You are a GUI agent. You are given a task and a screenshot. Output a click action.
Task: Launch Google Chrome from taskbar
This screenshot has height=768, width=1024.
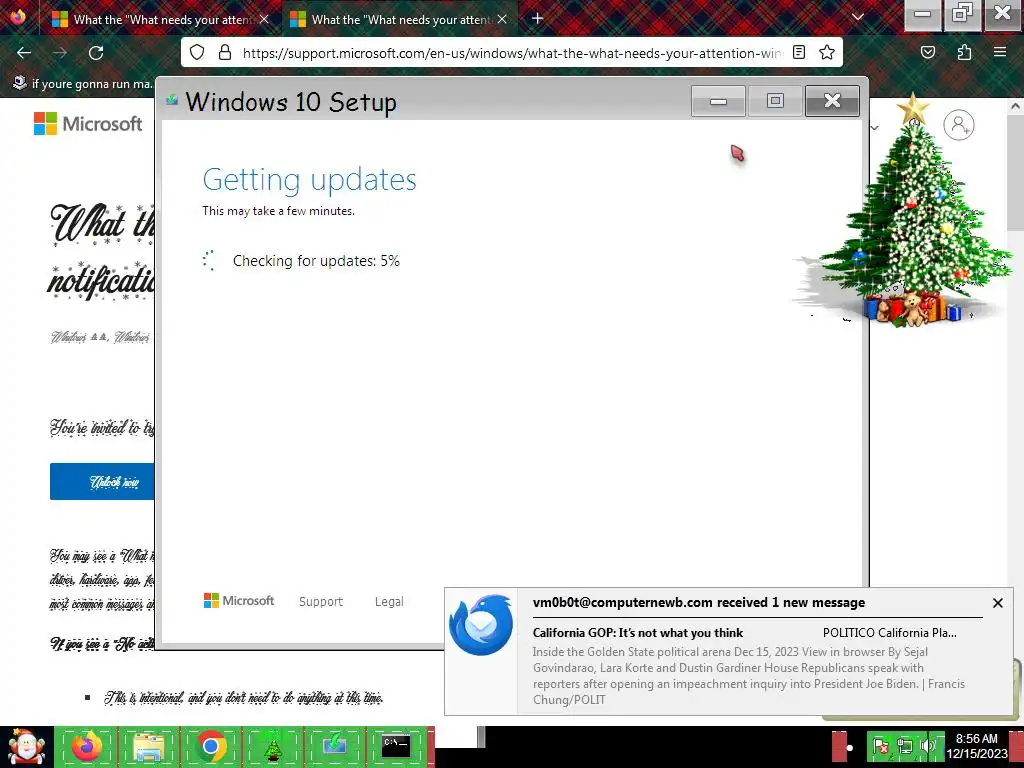click(x=210, y=746)
